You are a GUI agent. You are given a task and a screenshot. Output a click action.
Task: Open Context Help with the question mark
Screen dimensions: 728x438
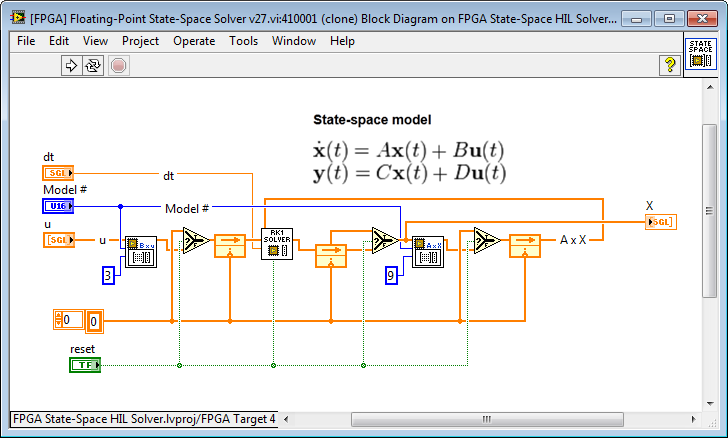click(x=670, y=65)
